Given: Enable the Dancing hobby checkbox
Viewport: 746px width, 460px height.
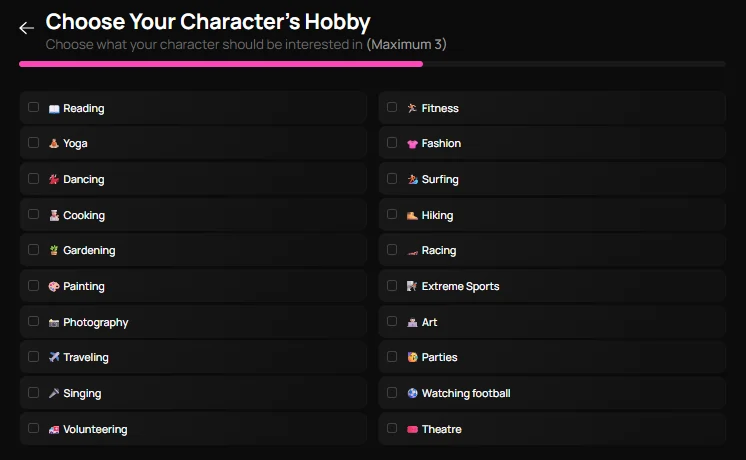Looking at the screenshot, I should click(x=34, y=179).
